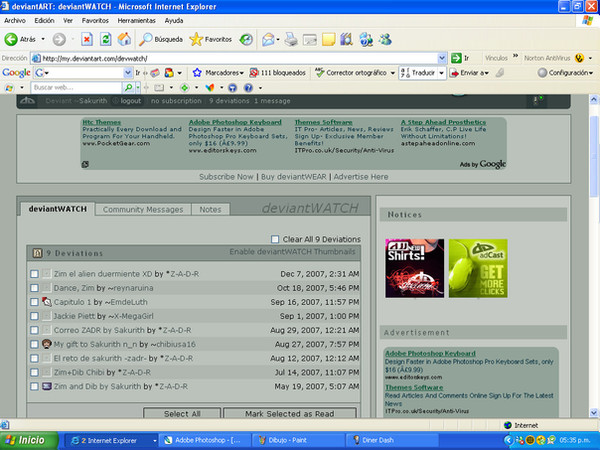Print the page with the printer icon

coord(291,39)
